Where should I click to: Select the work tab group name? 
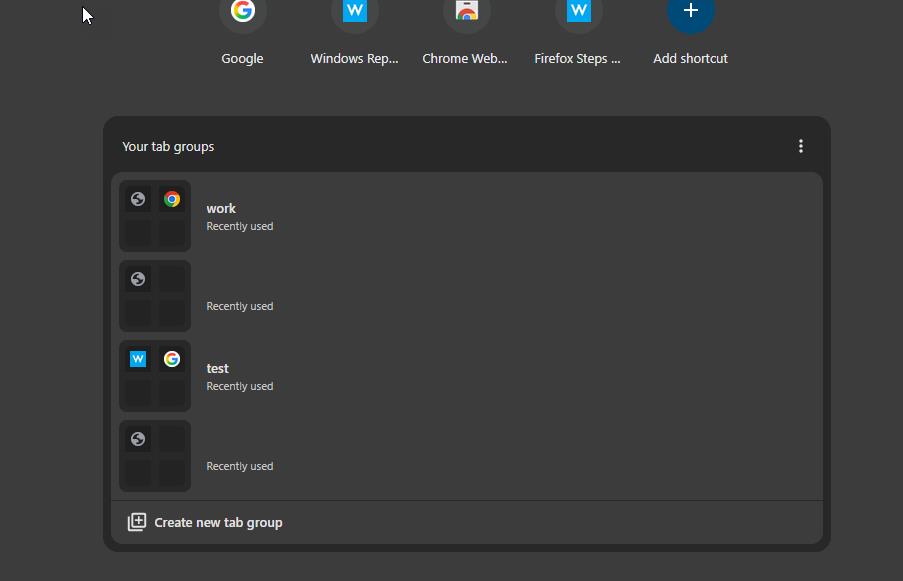tap(221, 208)
